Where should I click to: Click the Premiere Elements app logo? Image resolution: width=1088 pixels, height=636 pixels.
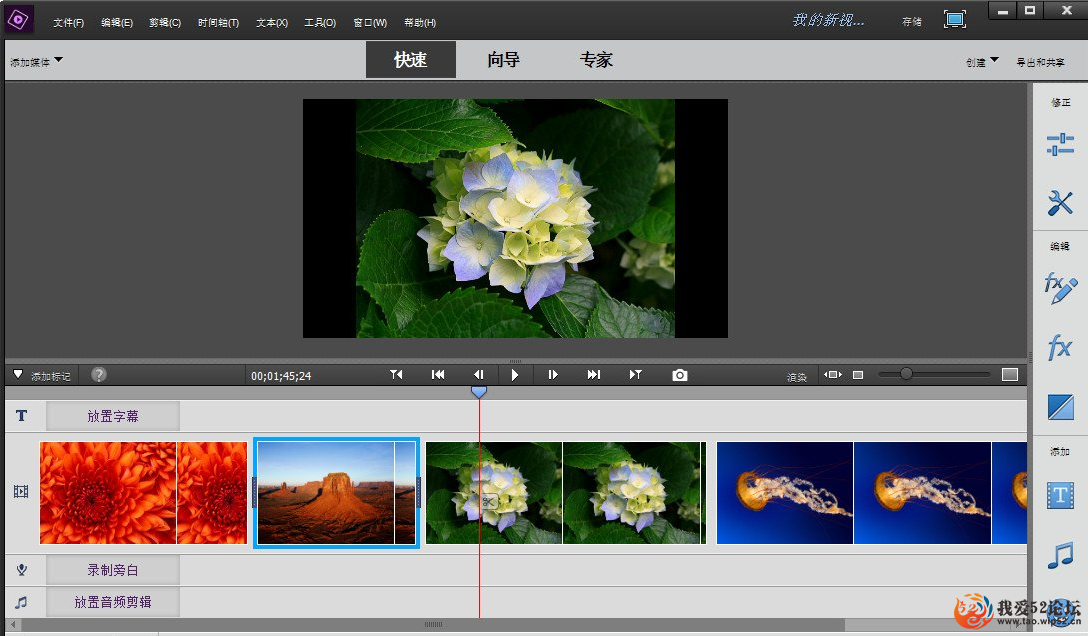(x=17, y=19)
